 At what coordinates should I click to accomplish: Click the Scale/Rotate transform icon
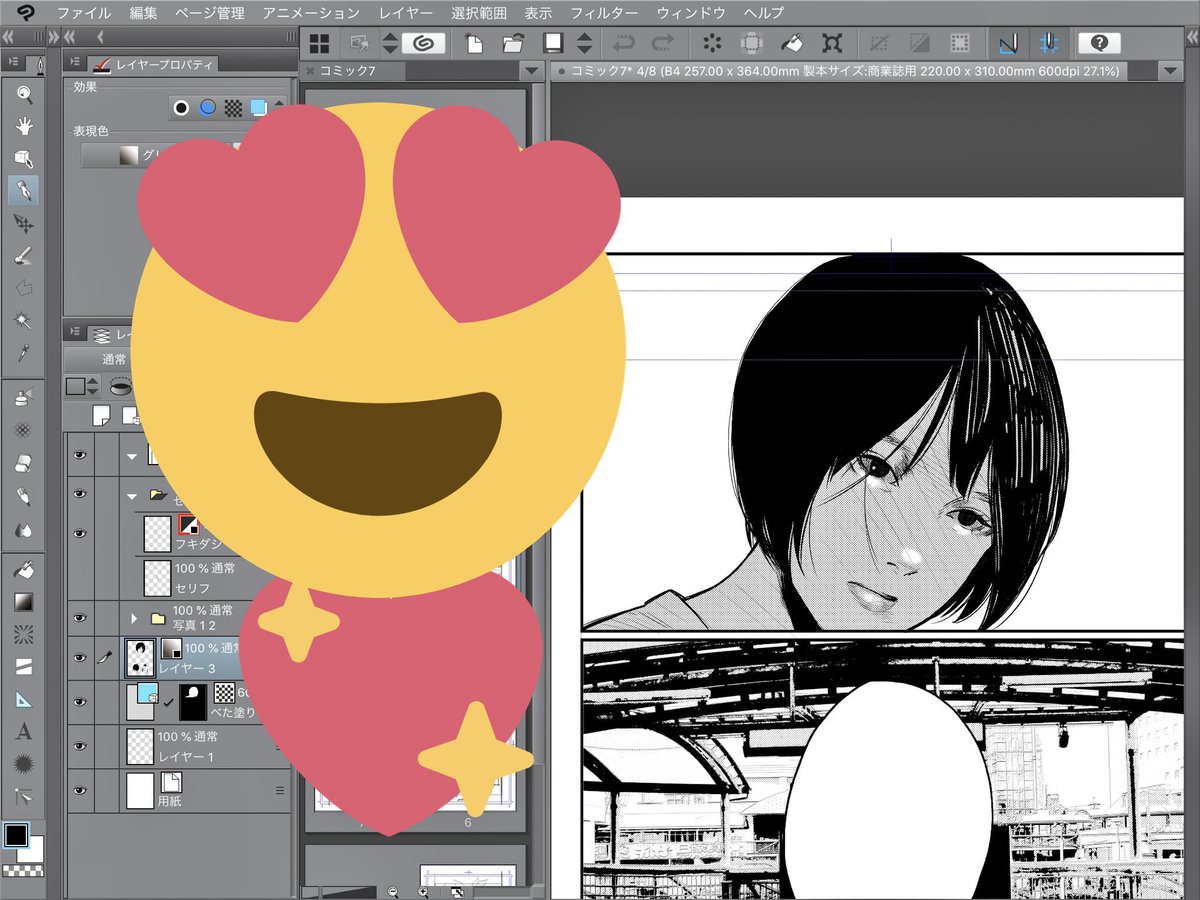point(831,43)
